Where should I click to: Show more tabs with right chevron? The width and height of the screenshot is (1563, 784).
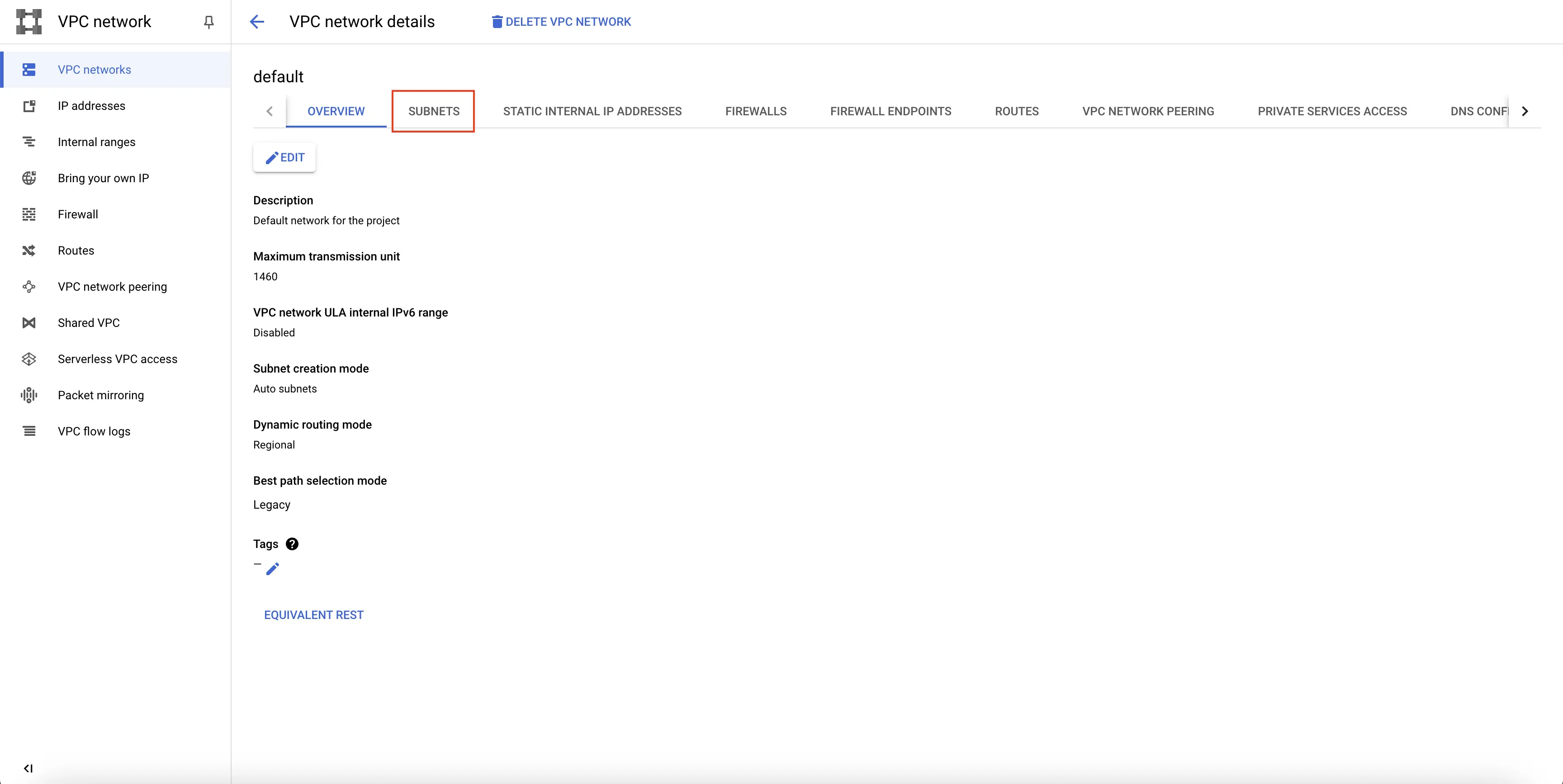click(1525, 111)
